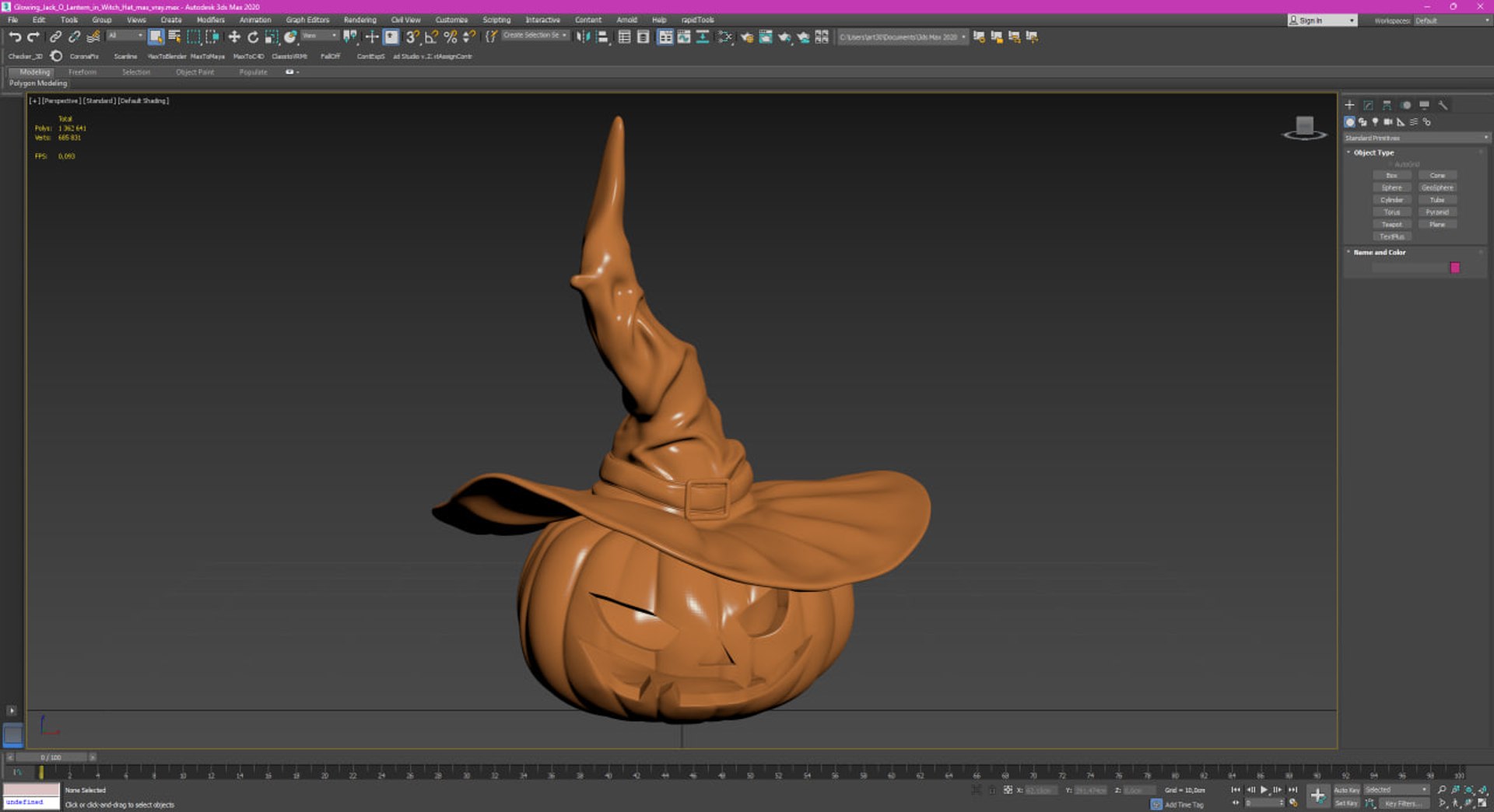Click the pink object color swatch
The image size is (1494, 812).
pyautogui.click(x=1455, y=268)
